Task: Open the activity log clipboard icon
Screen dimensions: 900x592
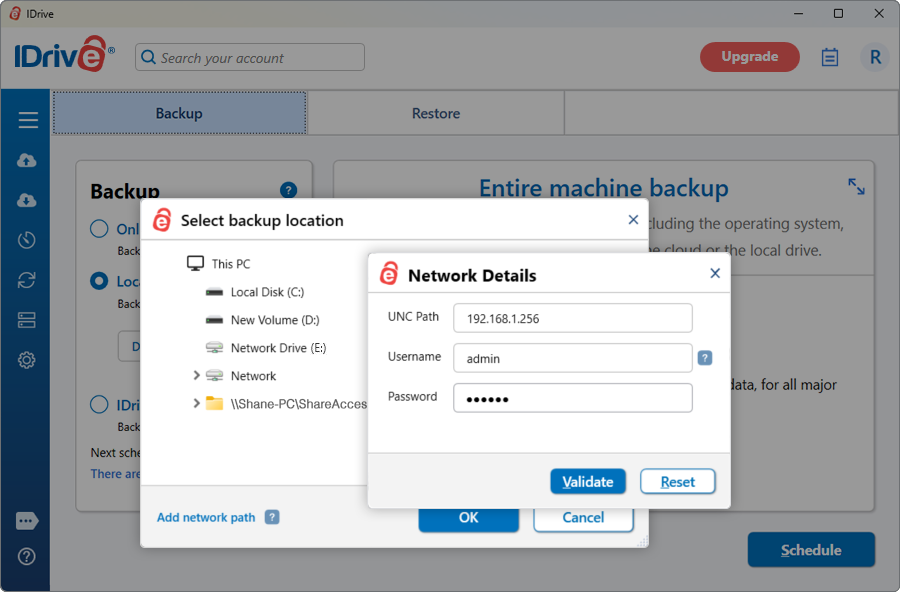Action: (829, 57)
